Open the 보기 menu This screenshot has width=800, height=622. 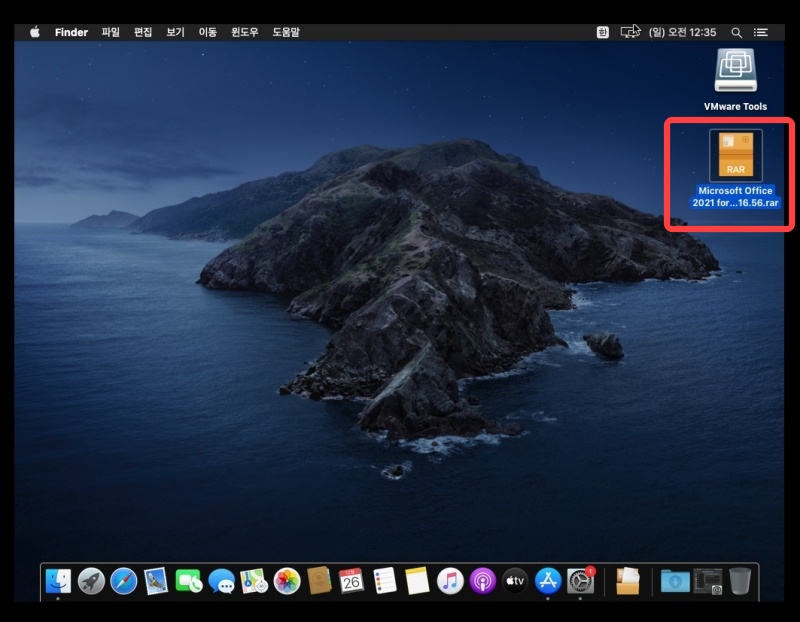click(175, 32)
